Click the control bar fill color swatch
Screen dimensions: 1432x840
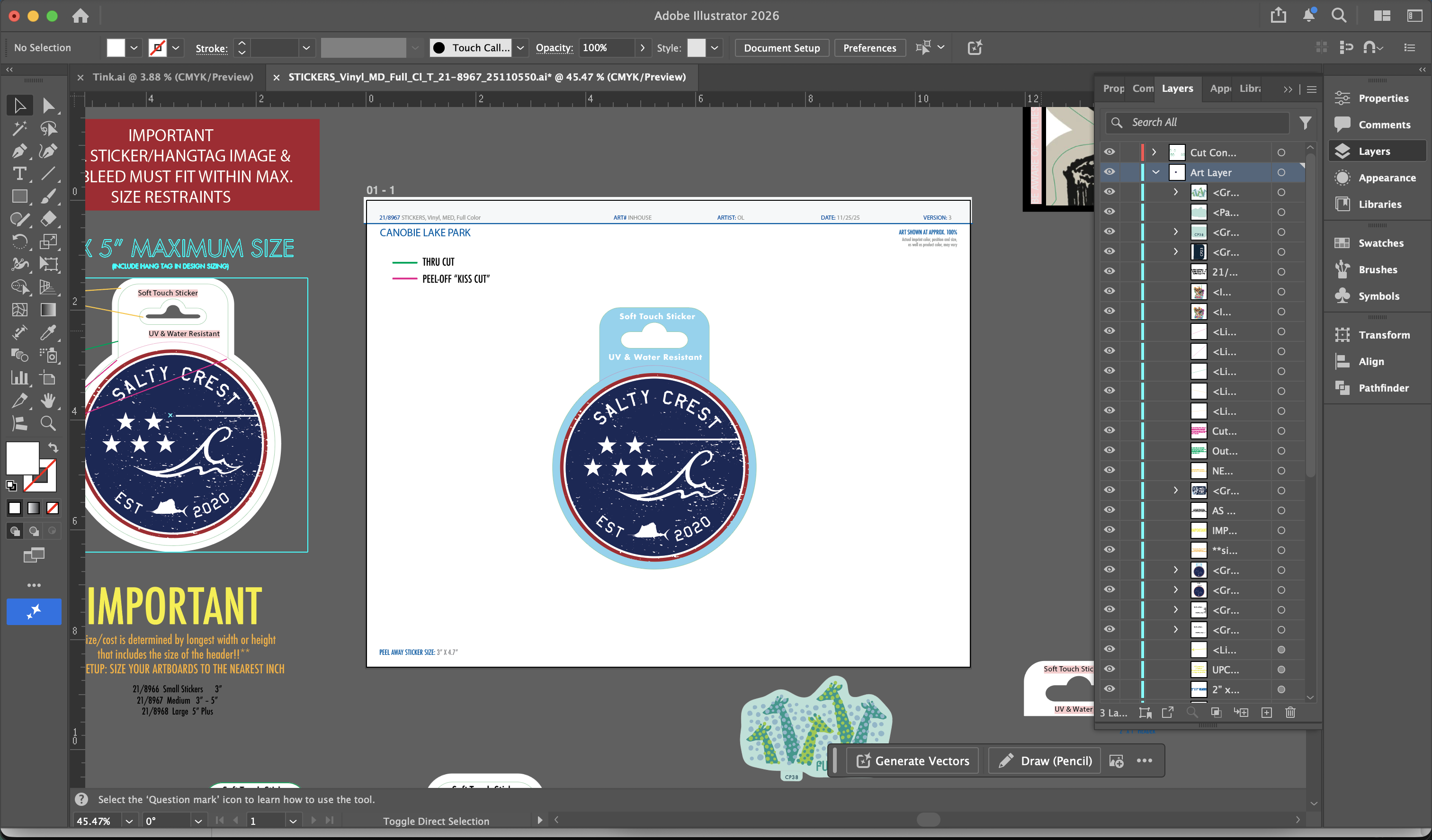(116, 48)
